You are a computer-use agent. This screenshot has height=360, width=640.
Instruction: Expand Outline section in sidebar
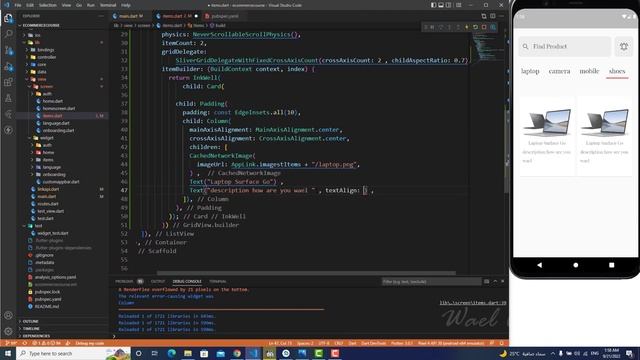(x=31, y=322)
